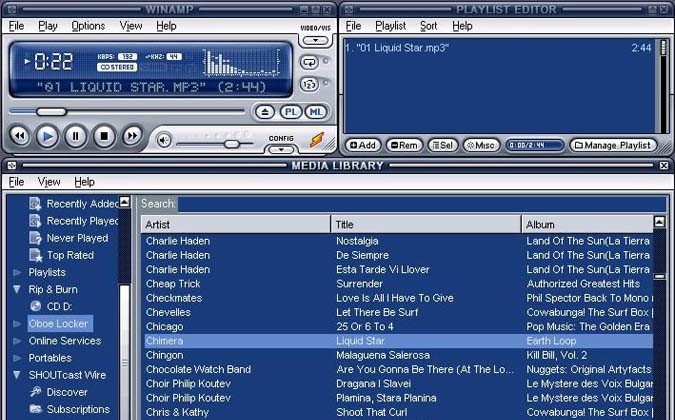Select Top Rated view icon
This screenshot has height=420, width=675.
pos(35,255)
